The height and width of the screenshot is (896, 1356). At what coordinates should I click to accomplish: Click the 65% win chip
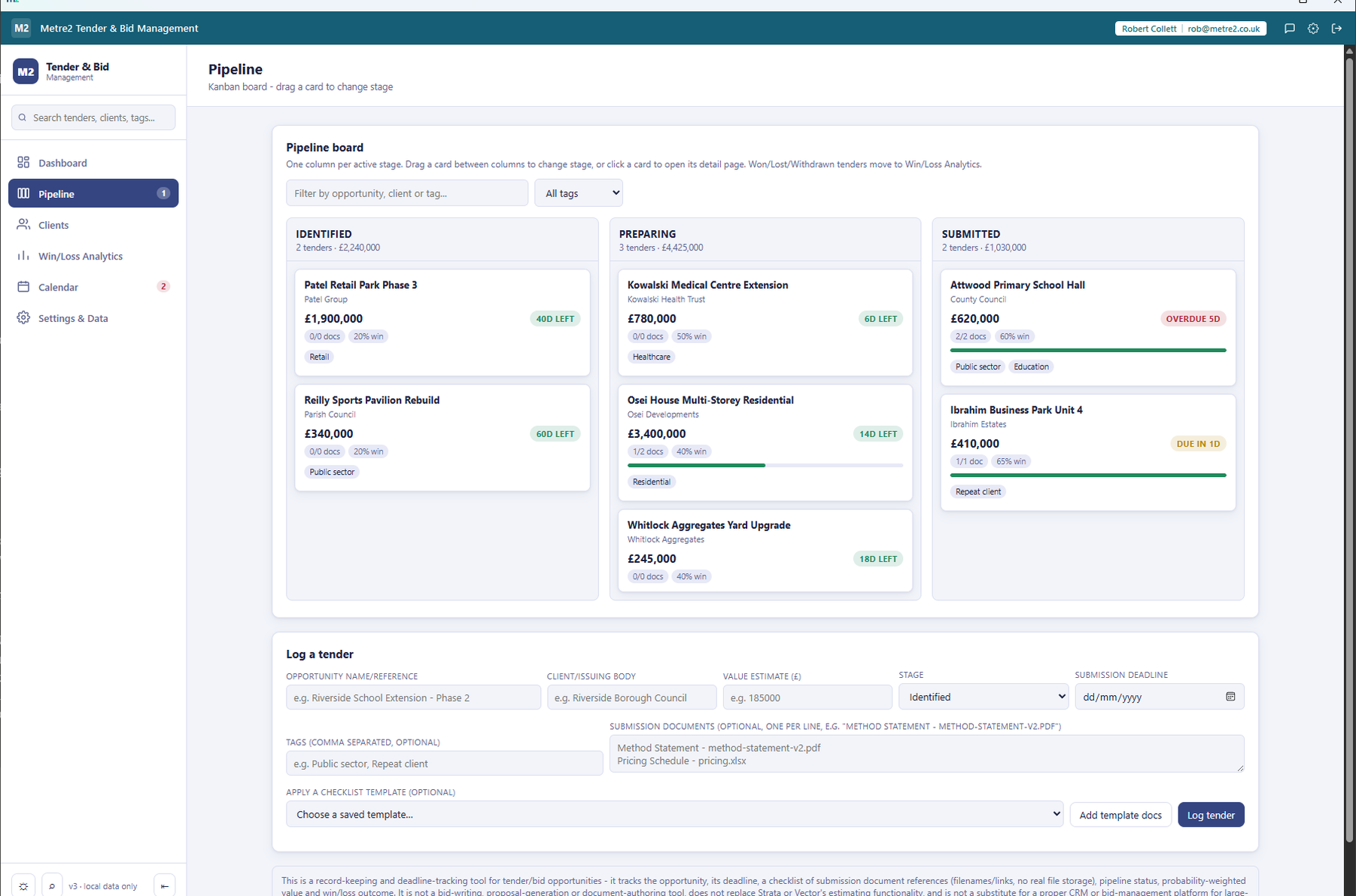click(x=1011, y=461)
